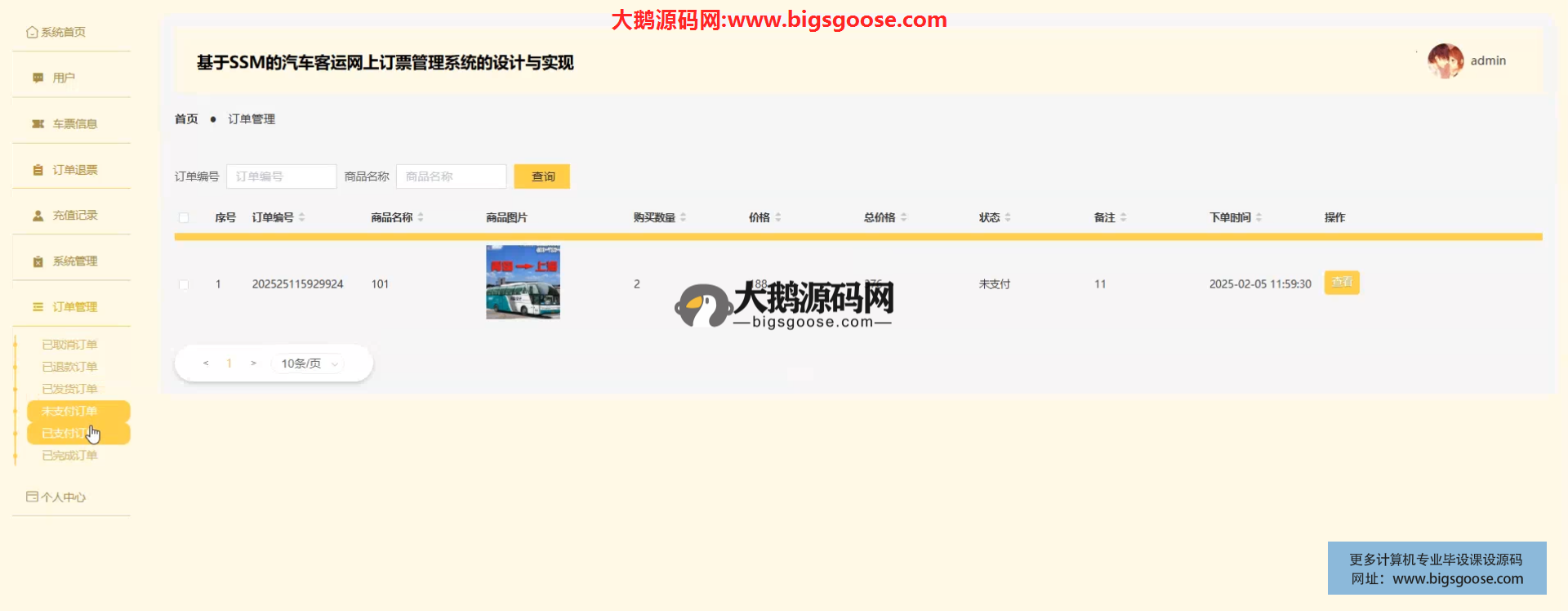Click the 系统管理 sidebar icon
Image resolution: width=1568 pixels, height=611 pixels.
[x=38, y=261]
